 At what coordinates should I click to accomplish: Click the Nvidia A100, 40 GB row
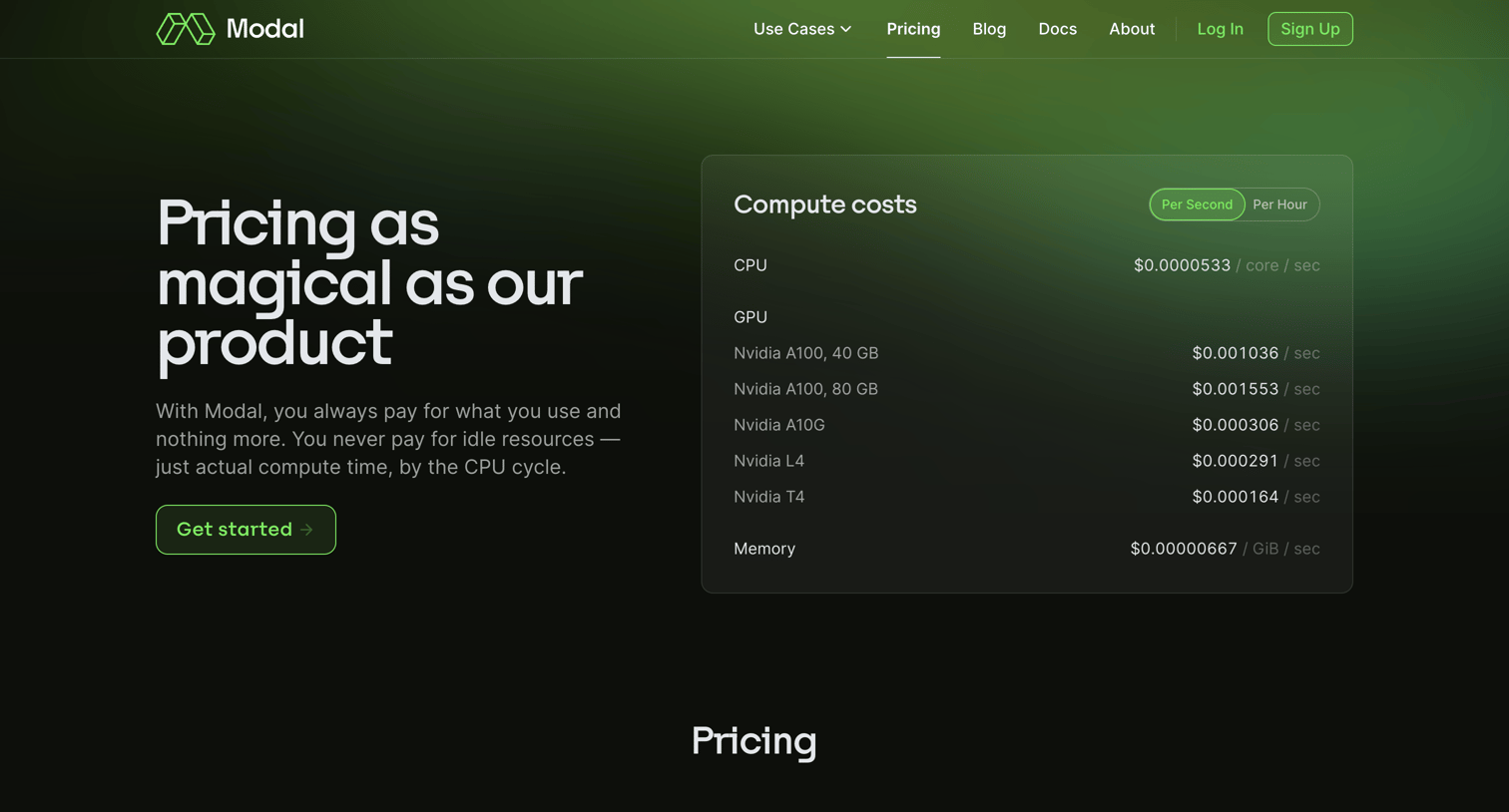tap(1026, 353)
